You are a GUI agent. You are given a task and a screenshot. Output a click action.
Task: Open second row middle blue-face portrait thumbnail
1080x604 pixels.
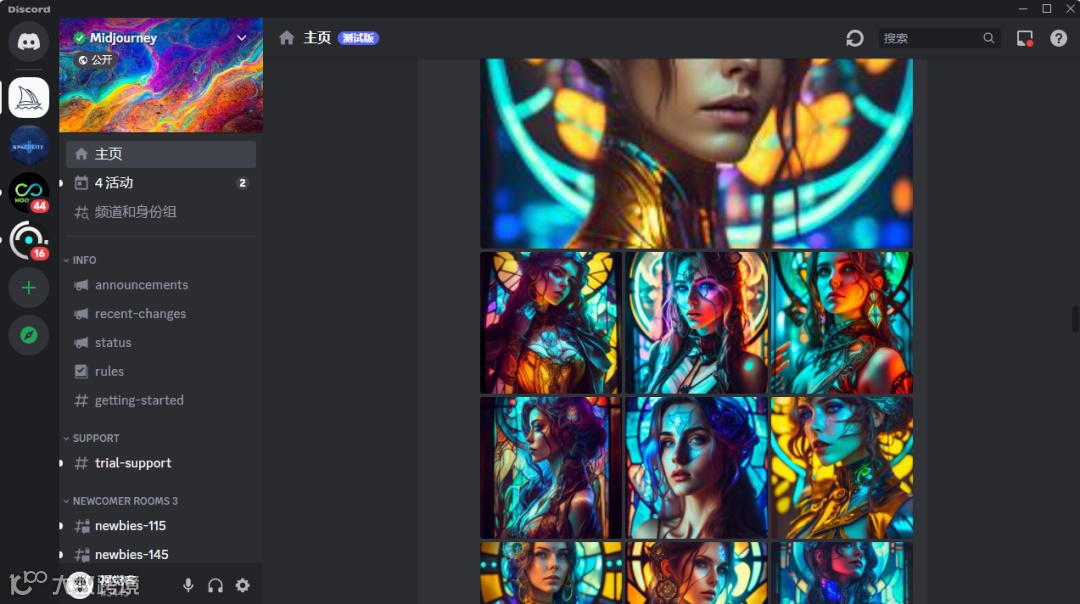tap(696, 468)
